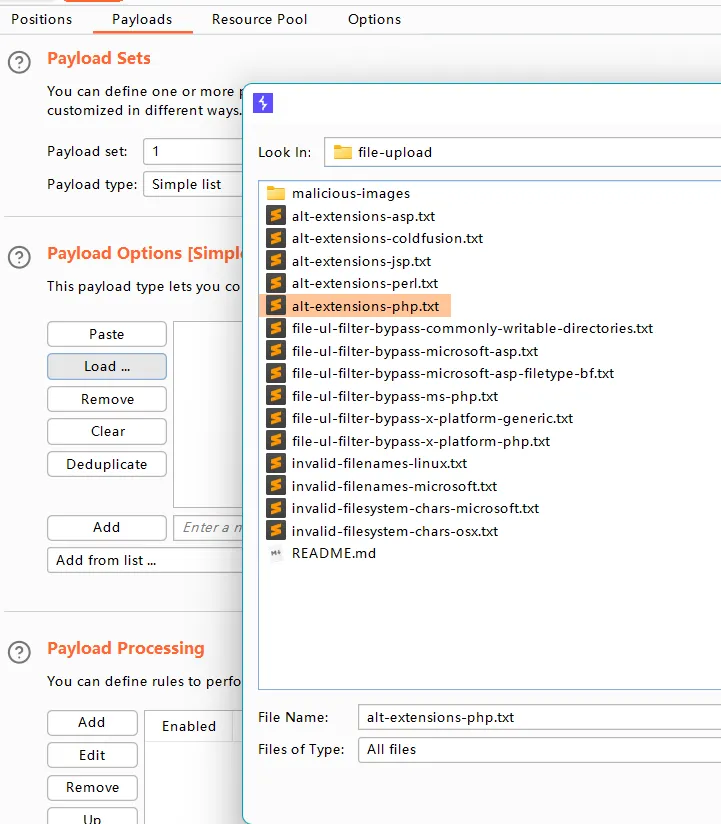This screenshot has height=824, width=721.
Task: Expand the Payload type Simple list dropdown
Action: 193,184
